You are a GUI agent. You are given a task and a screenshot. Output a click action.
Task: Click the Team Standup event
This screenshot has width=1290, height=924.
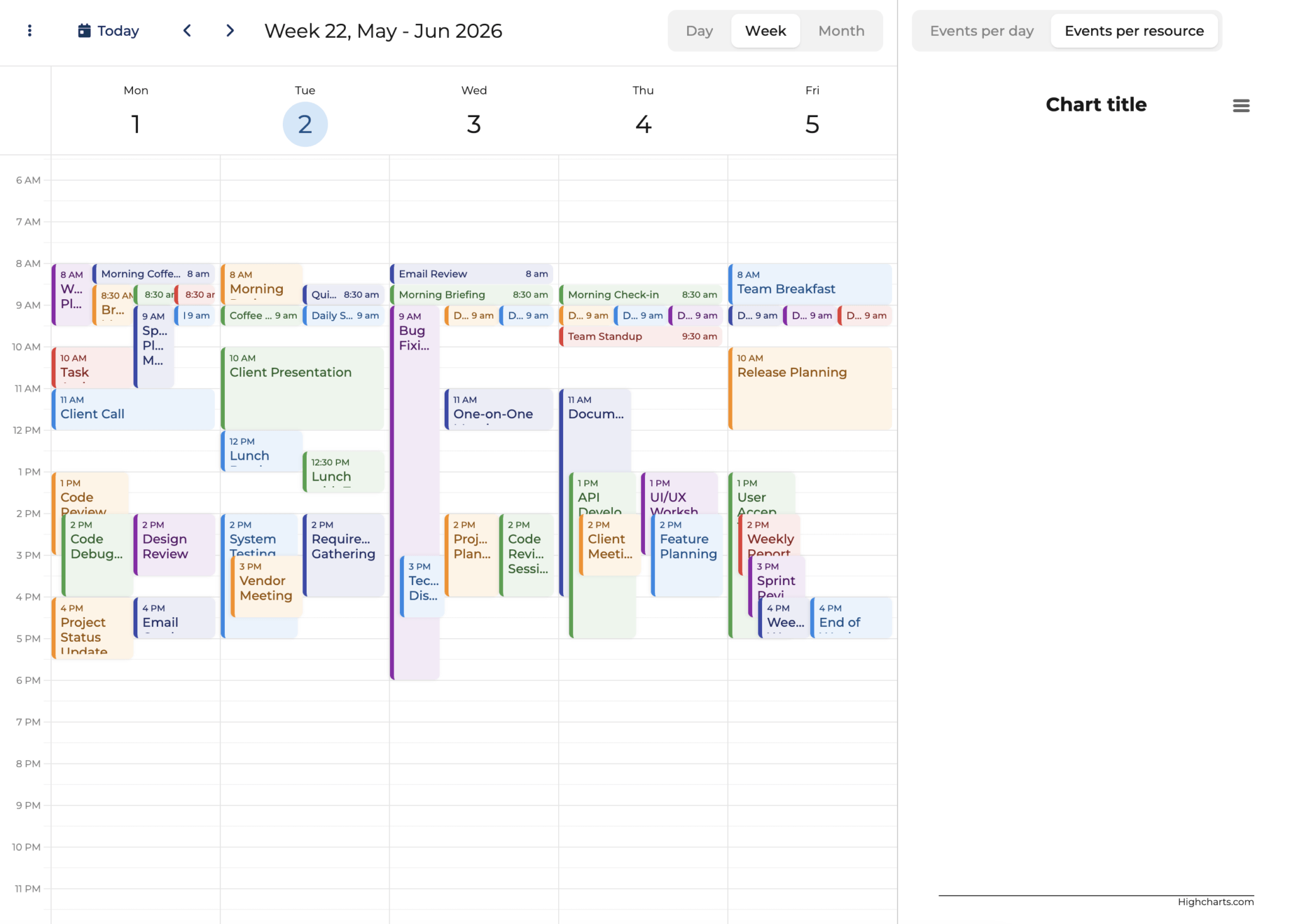point(641,336)
